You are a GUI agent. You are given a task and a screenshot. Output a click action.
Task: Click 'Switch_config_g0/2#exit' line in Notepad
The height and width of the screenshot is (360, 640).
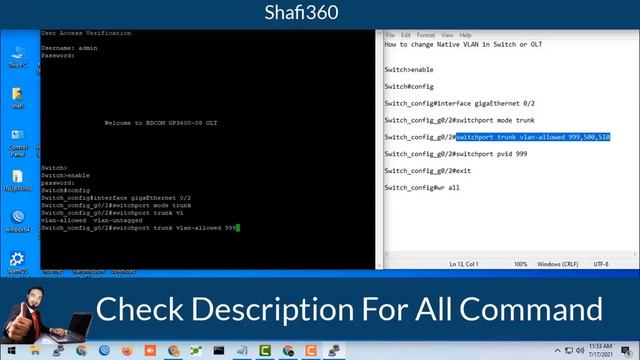(x=427, y=171)
